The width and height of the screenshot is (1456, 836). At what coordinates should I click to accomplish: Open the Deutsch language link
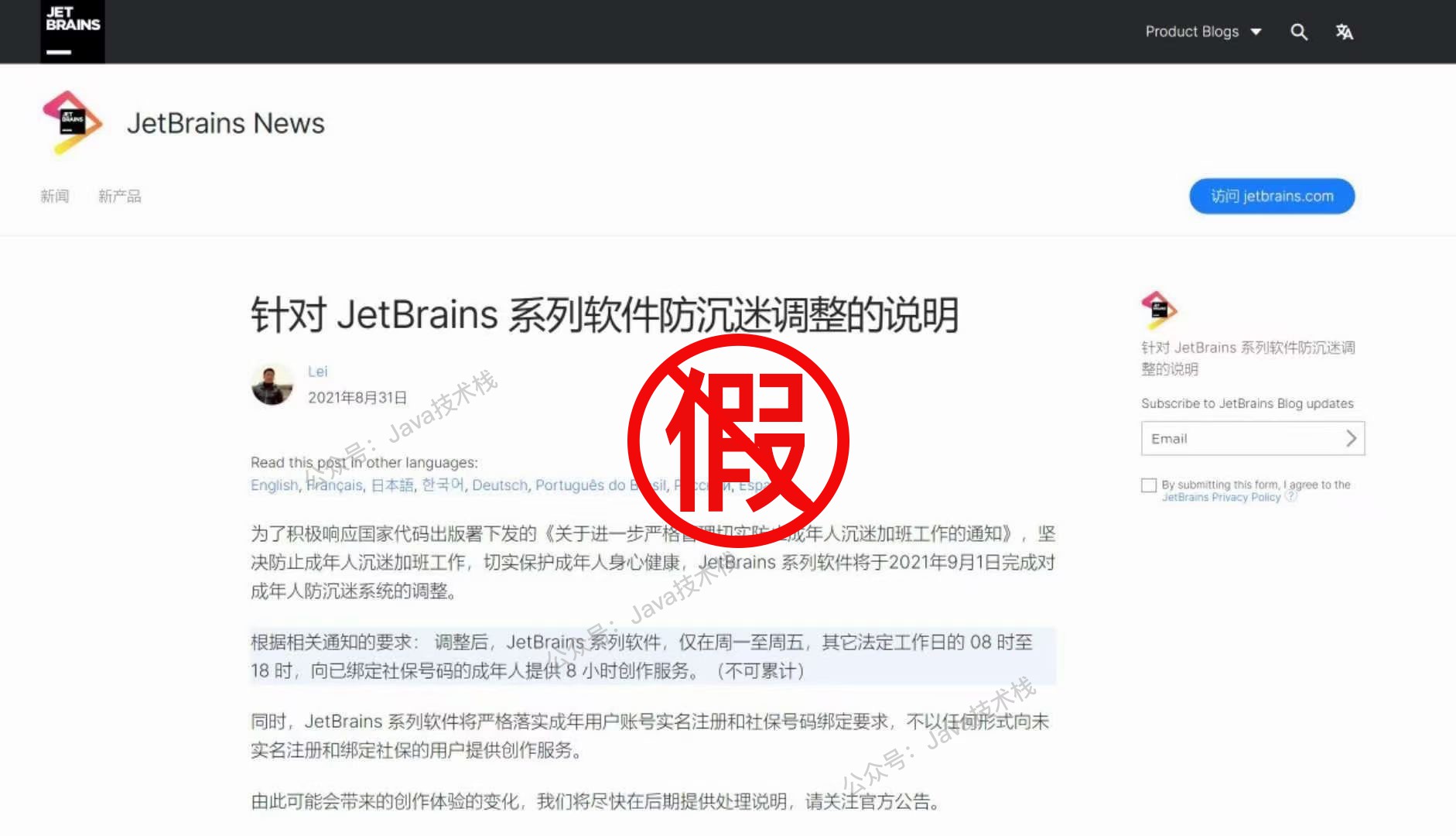pyautogui.click(x=500, y=485)
